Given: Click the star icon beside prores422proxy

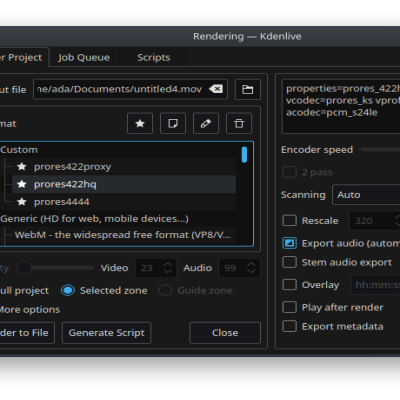Looking at the screenshot, I should coord(22,166).
